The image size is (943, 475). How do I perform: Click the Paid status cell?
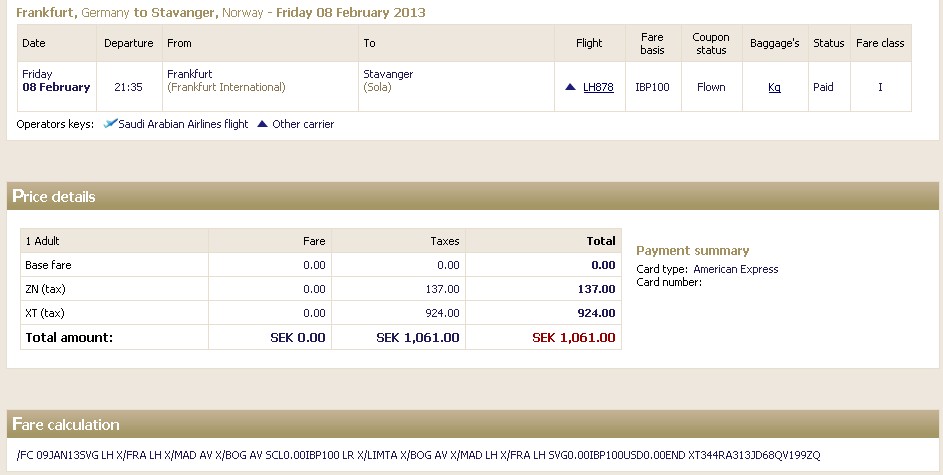point(823,87)
